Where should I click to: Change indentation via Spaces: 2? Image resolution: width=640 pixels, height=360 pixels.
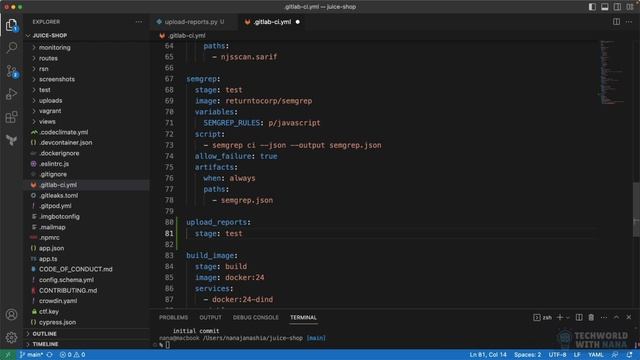(x=527, y=355)
